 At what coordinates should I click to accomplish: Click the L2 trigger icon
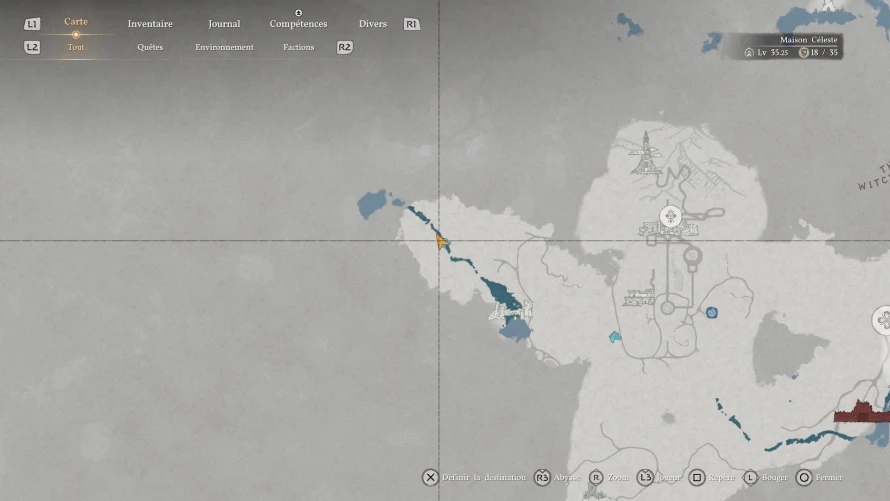pos(32,47)
